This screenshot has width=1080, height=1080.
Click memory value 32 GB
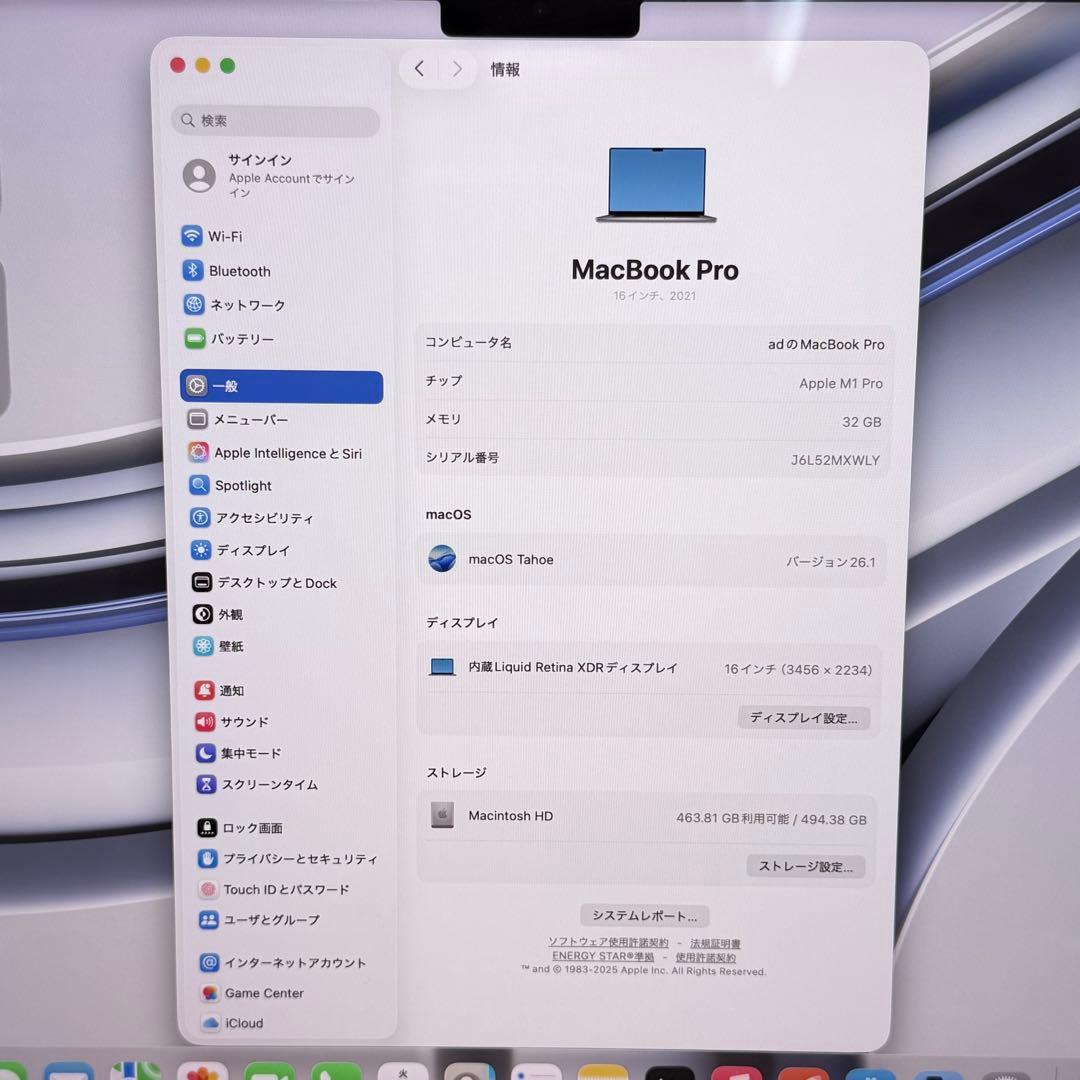tap(862, 422)
